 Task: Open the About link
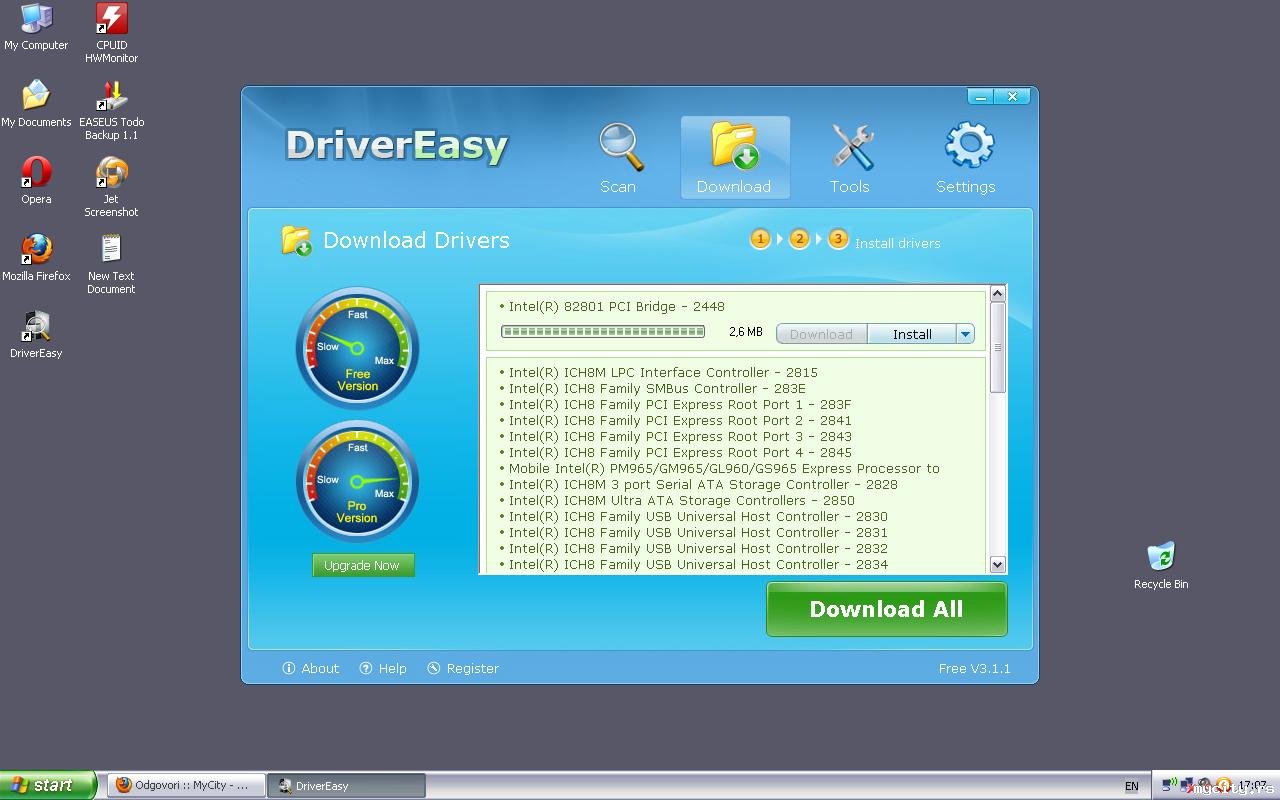tap(311, 668)
